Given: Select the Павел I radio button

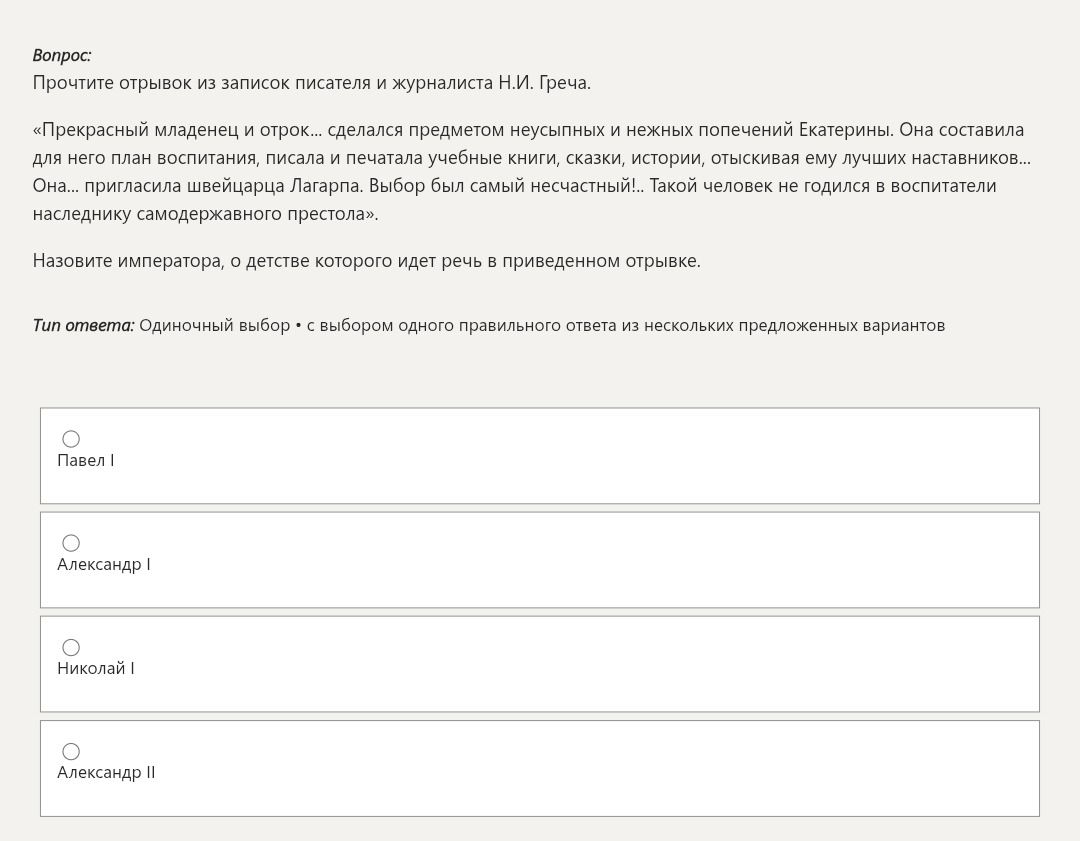Looking at the screenshot, I should point(71,439).
